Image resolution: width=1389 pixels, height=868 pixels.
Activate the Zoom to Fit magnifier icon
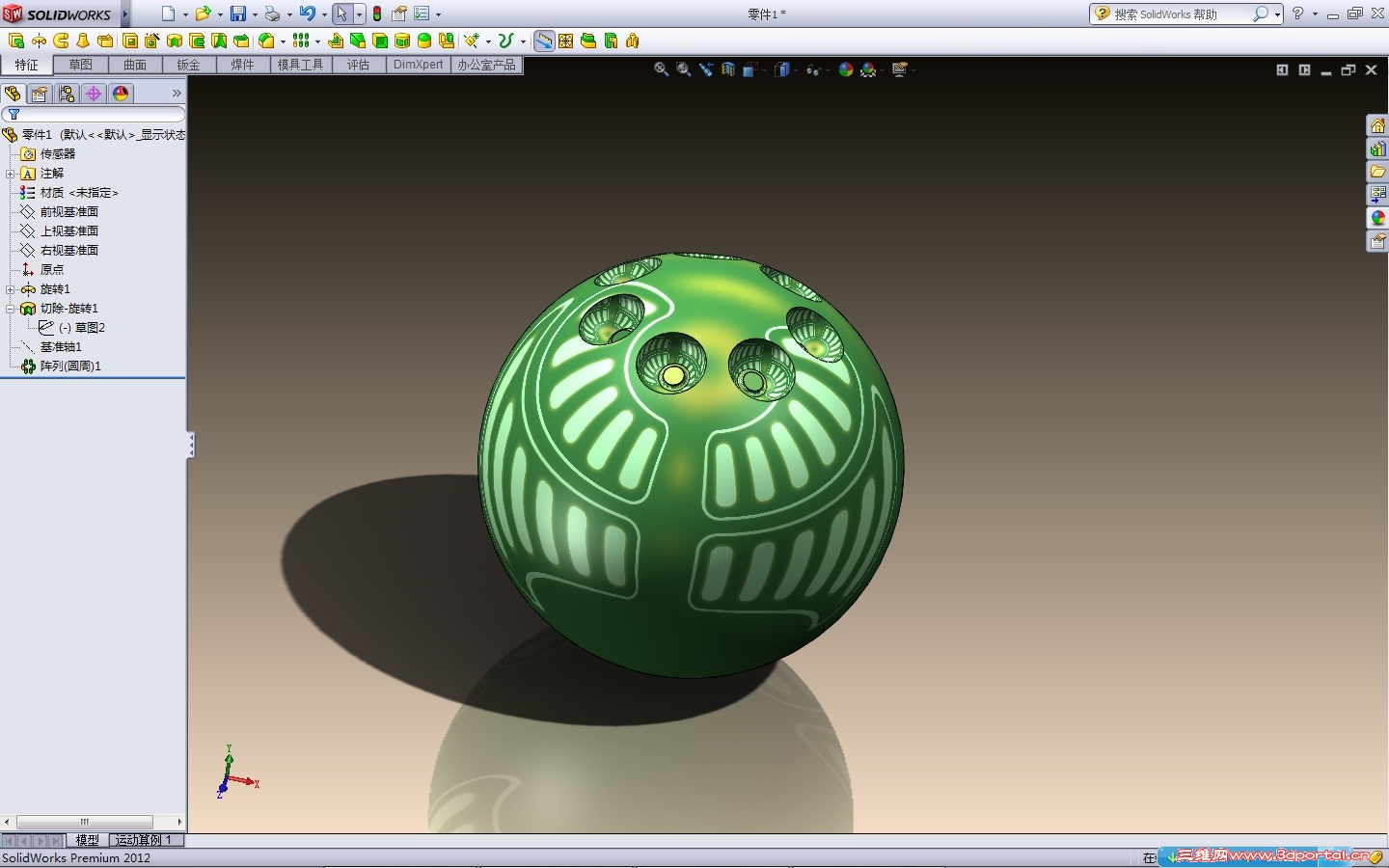(661, 69)
